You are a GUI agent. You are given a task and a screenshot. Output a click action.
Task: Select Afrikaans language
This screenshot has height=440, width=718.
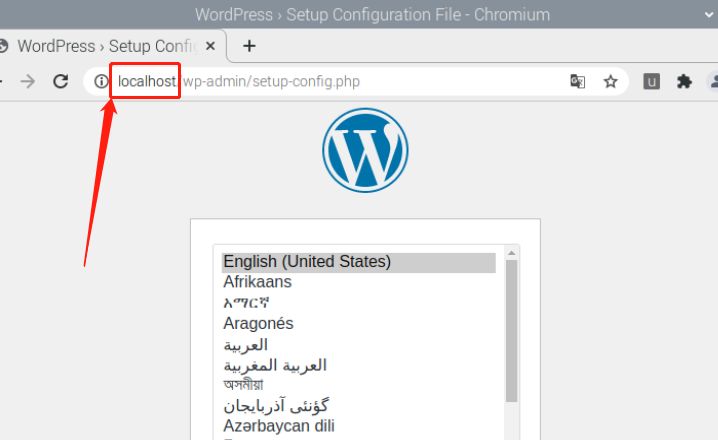[x=359, y=282]
